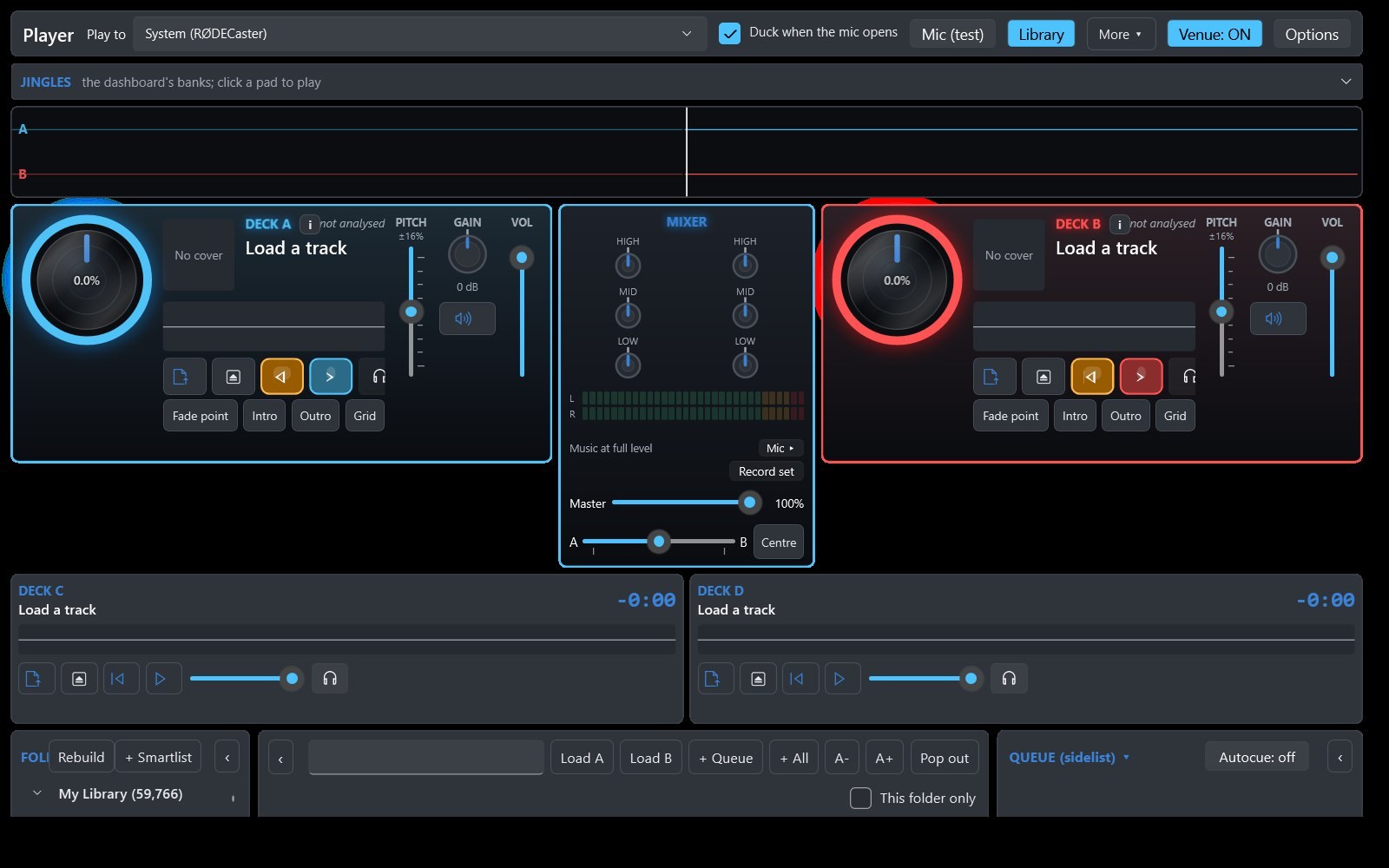Expand the Jingles panel chevron
This screenshot has width=1389, height=868.
1346,82
